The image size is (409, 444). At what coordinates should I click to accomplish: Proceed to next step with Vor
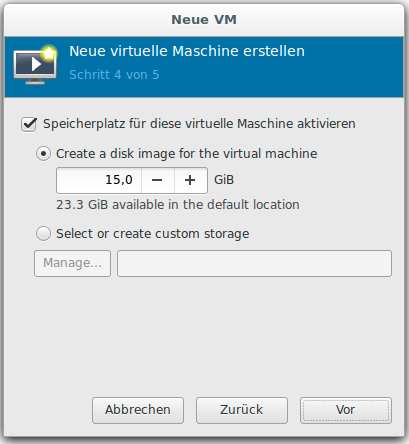(346, 410)
